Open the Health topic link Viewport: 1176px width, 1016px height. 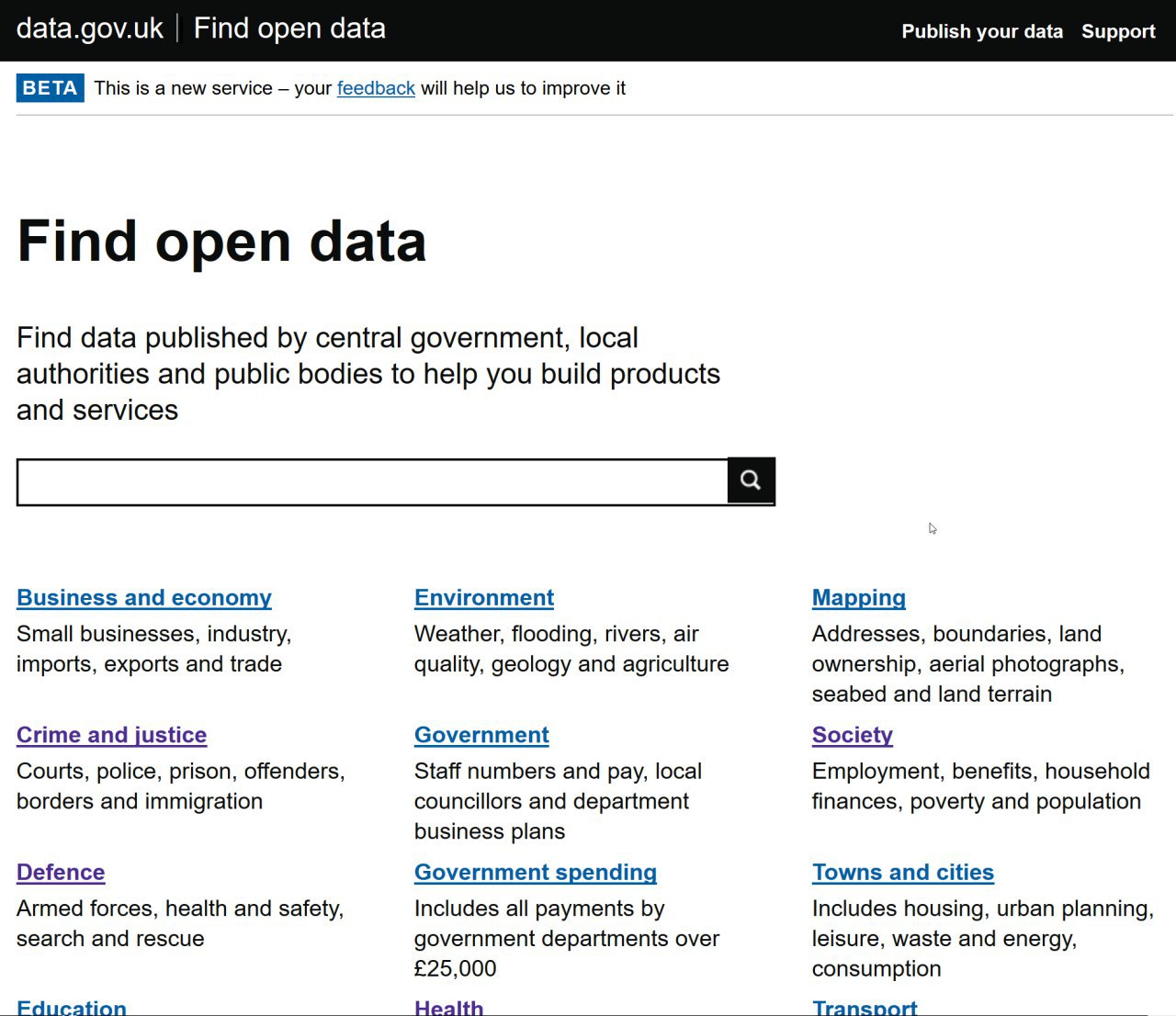[x=448, y=1007]
